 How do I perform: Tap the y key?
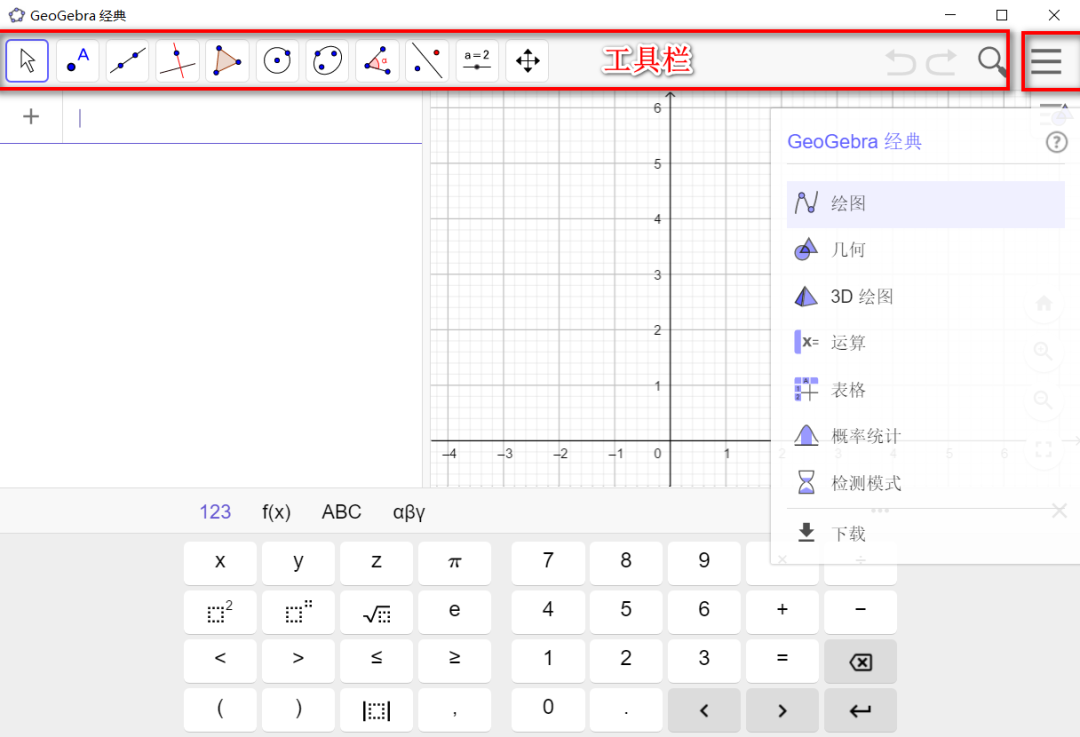298,562
